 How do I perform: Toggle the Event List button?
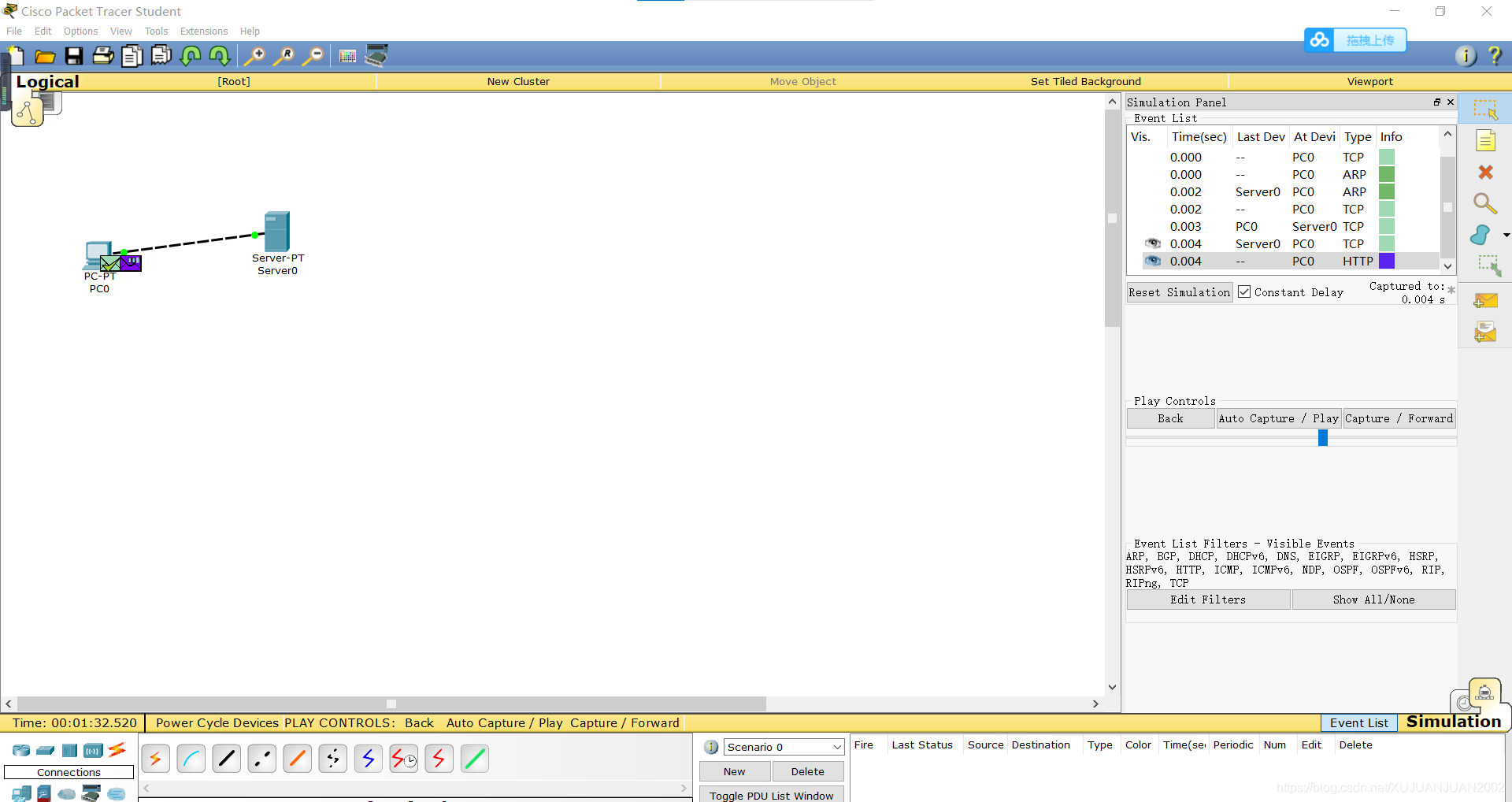pos(1359,722)
